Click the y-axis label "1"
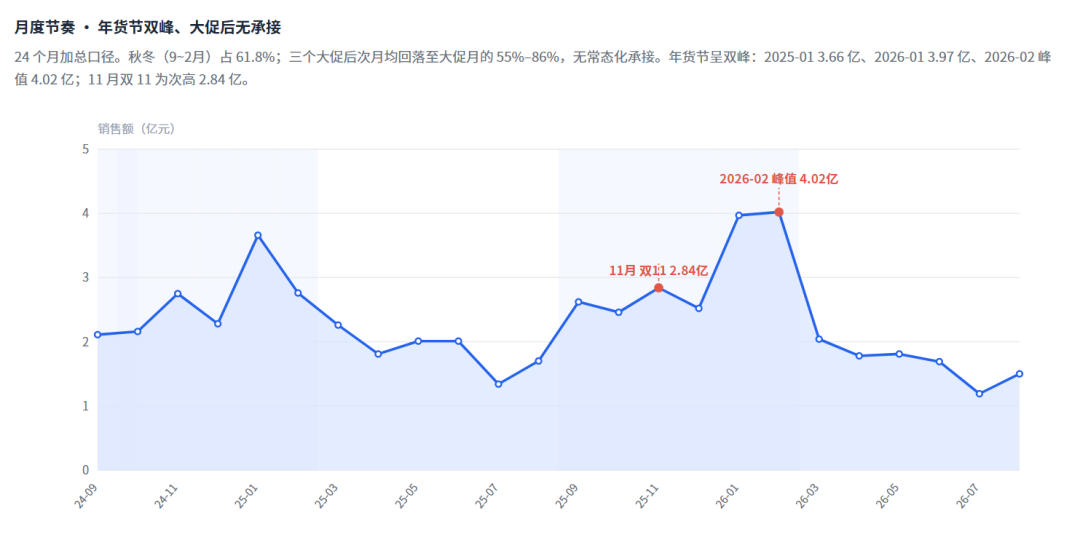 click(86, 406)
